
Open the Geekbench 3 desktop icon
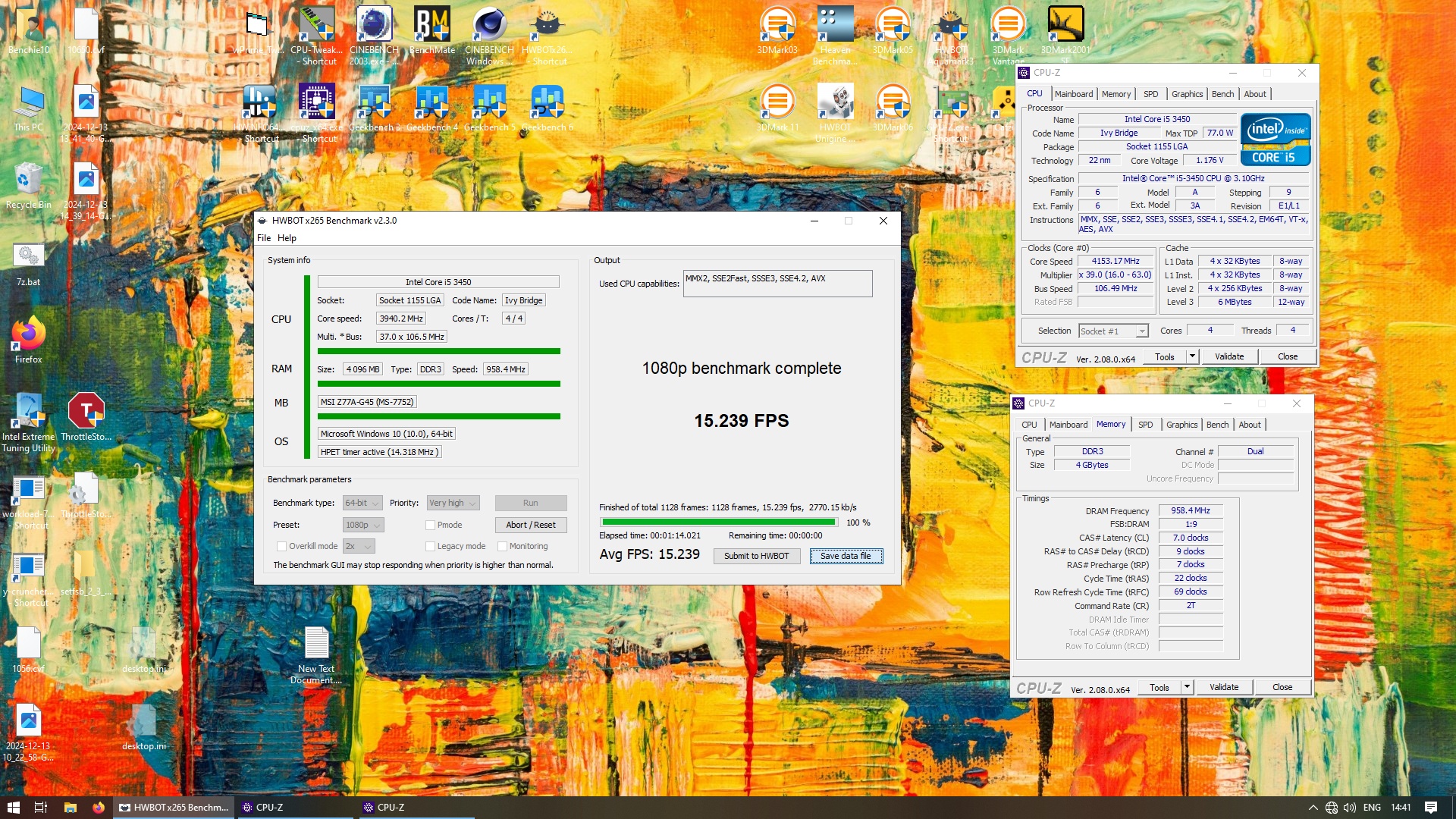click(375, 108)
